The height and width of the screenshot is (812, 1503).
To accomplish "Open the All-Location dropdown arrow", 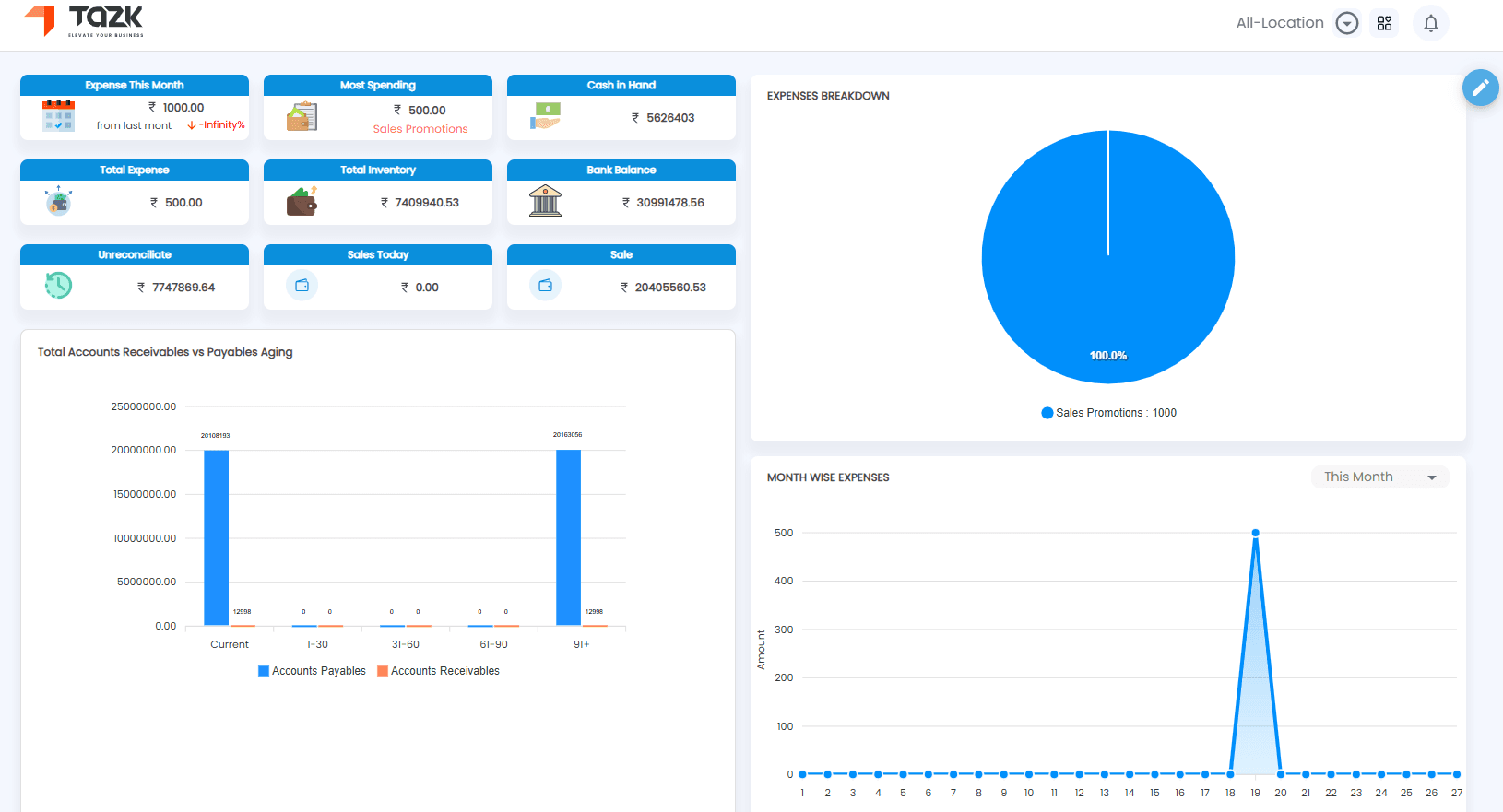I will click(x=1347, y=23).
